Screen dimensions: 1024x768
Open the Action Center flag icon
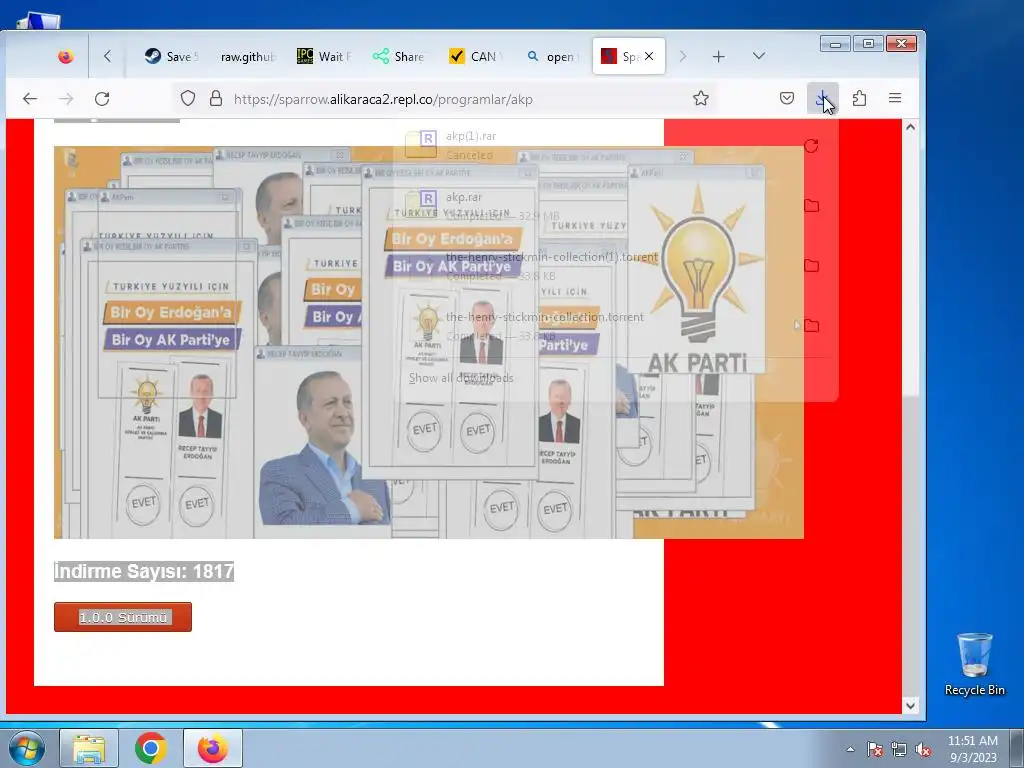875,749
